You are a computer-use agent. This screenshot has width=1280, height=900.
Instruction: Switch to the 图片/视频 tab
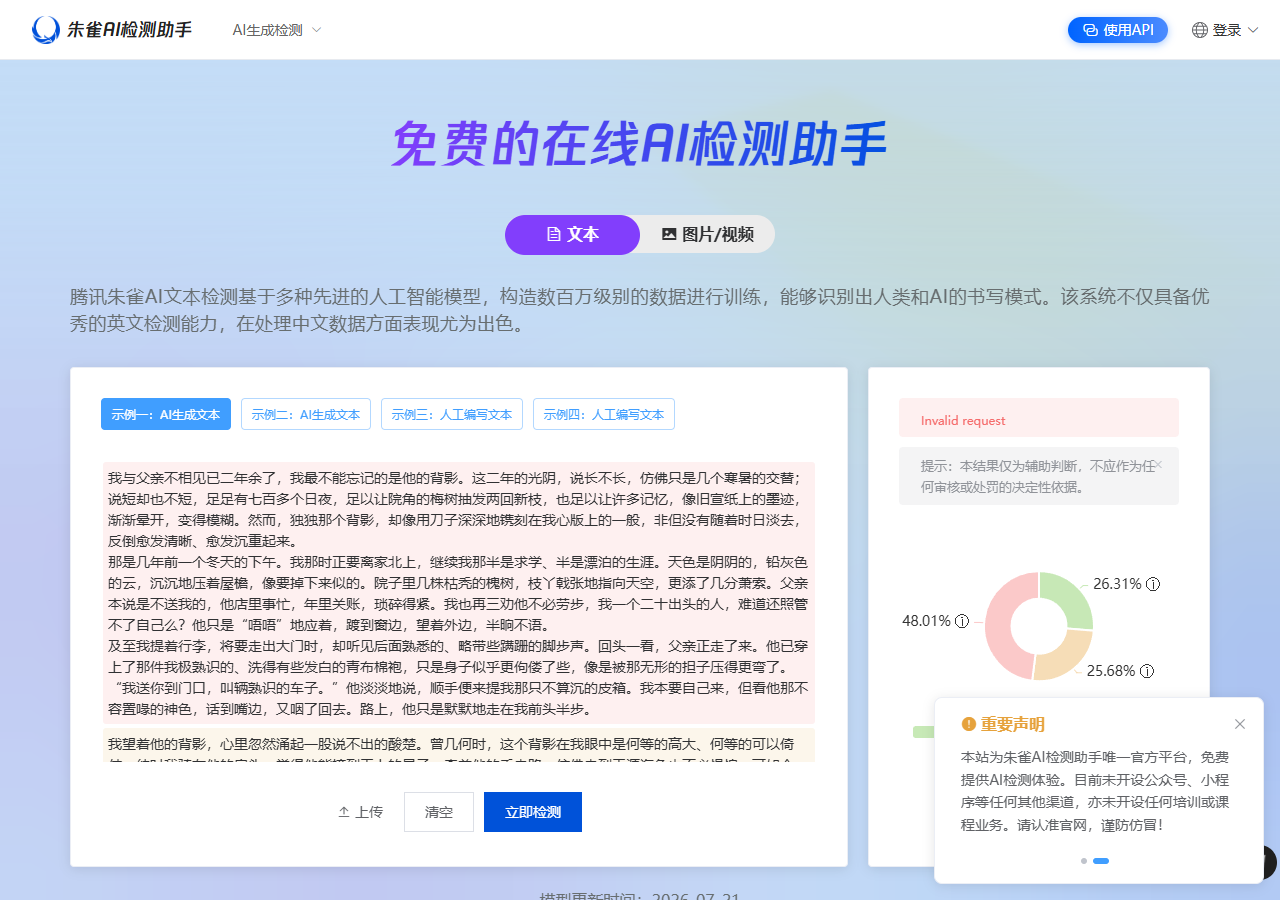pyautogui.click(x=708, y=235)
